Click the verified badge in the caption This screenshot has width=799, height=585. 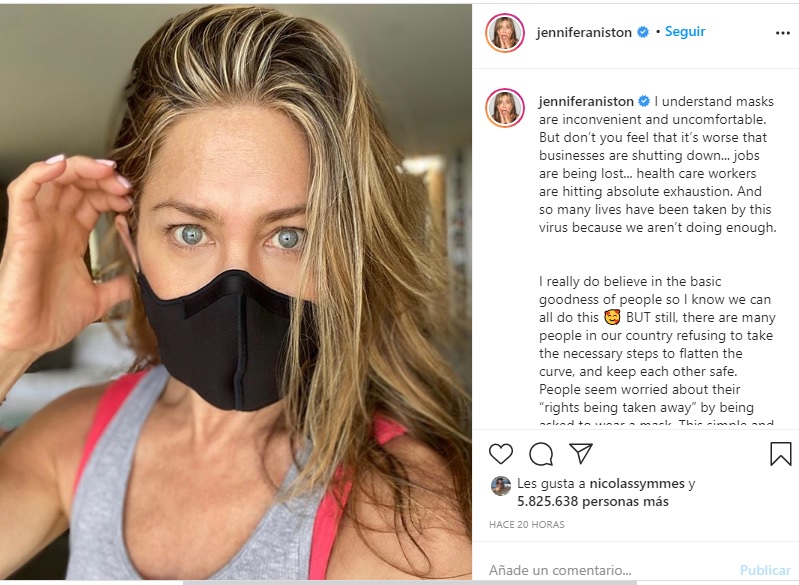pyautogui.click(x=644, y=101)
